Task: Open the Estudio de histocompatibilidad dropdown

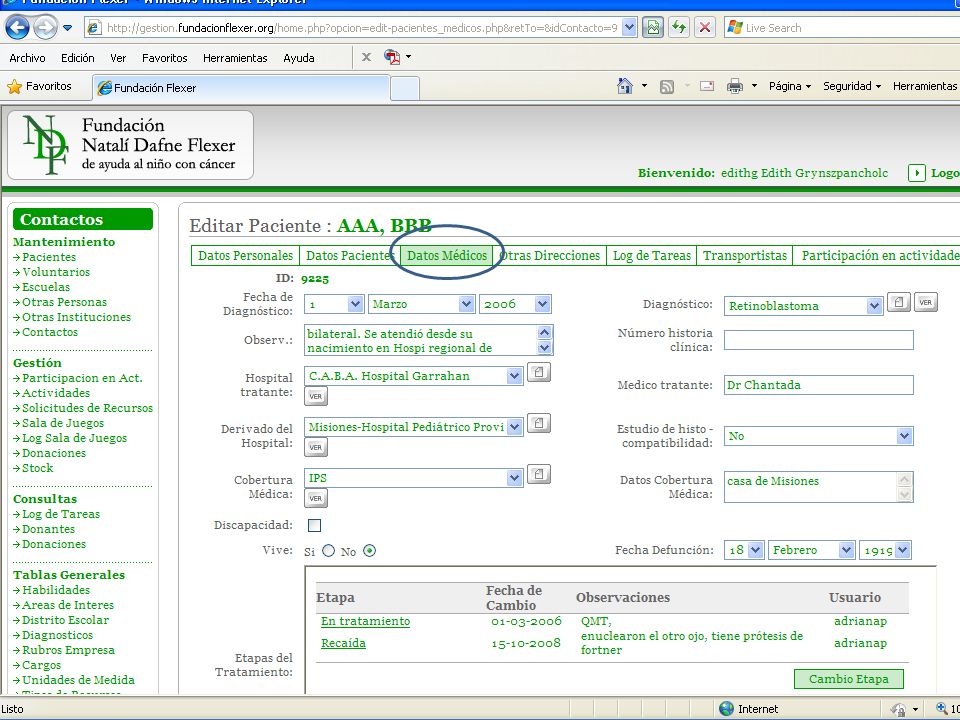Action: point(904,436)
